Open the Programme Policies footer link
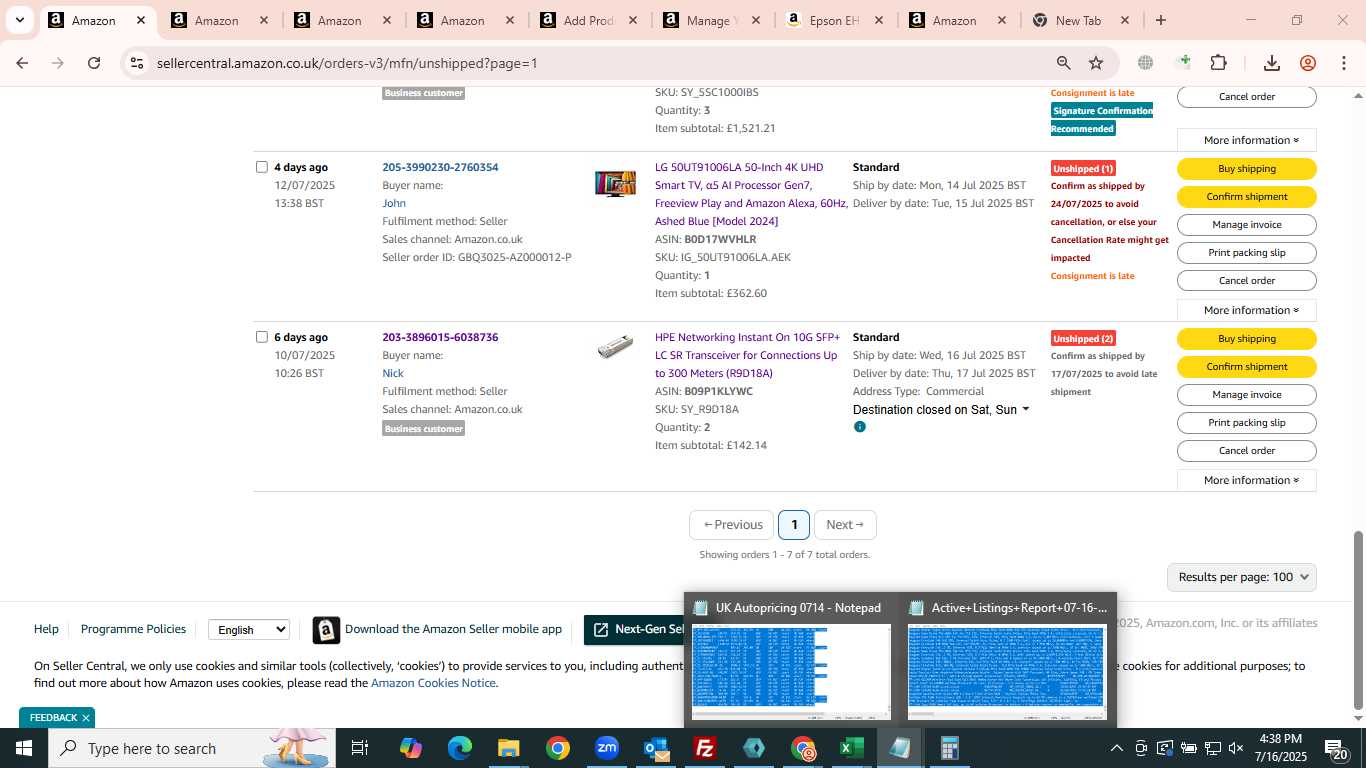Viewport: 1366px width, 768px height. (133, 629)
